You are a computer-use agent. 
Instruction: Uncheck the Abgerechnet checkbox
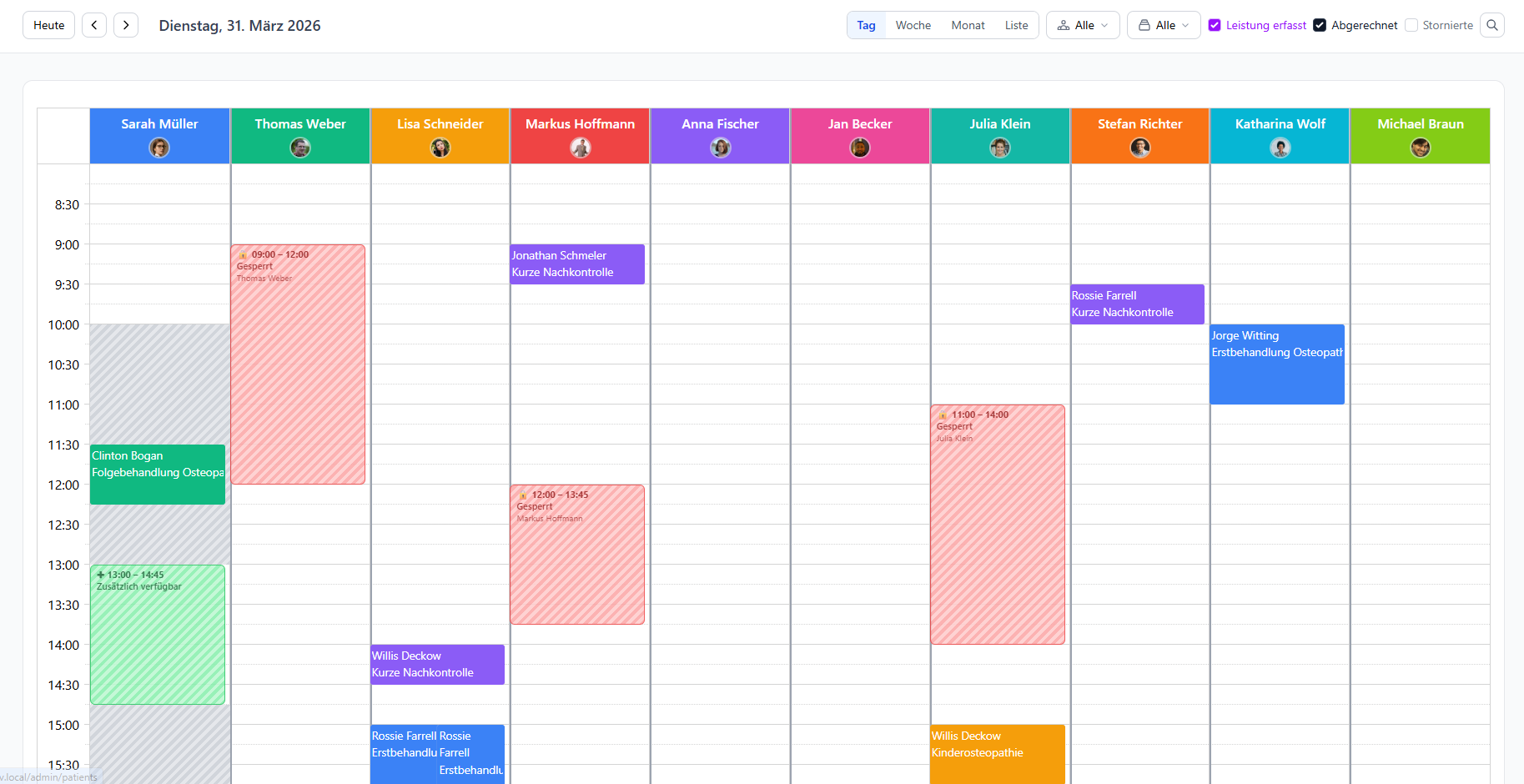1320,25
